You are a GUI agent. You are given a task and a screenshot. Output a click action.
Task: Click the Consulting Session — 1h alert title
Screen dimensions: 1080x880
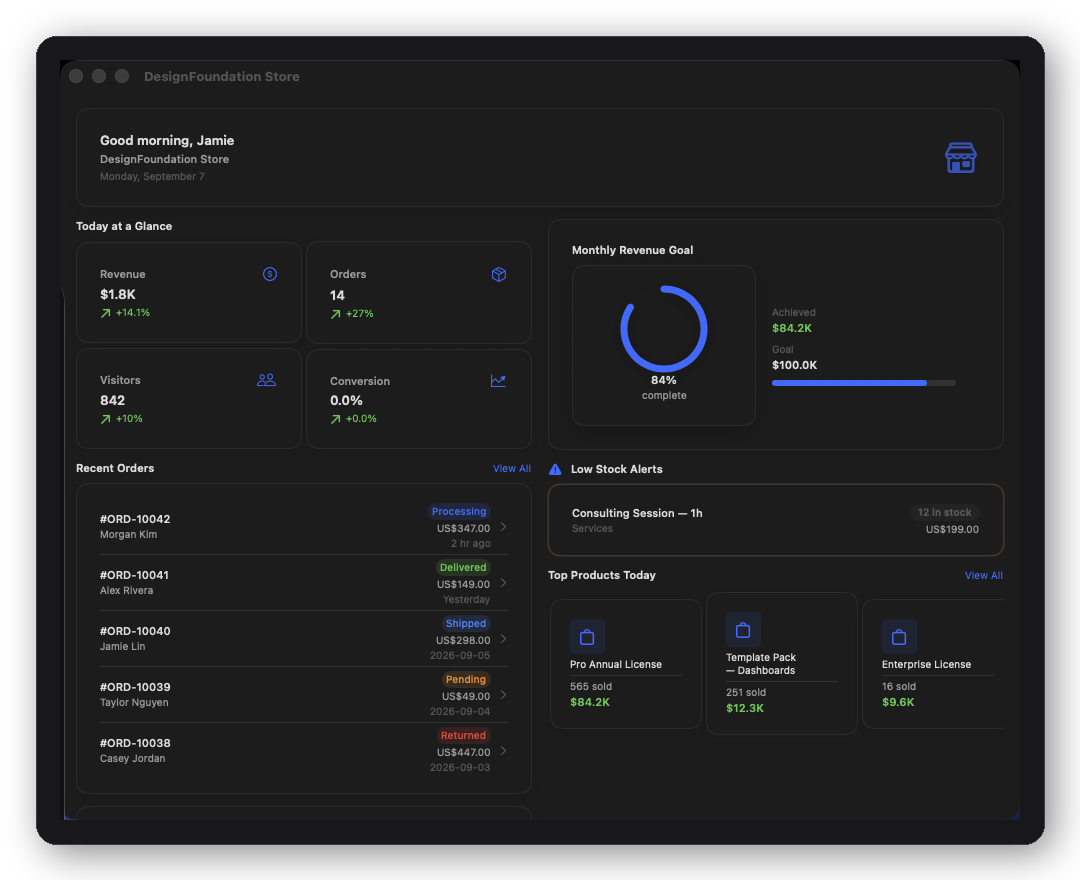click(x=637, y=513)
